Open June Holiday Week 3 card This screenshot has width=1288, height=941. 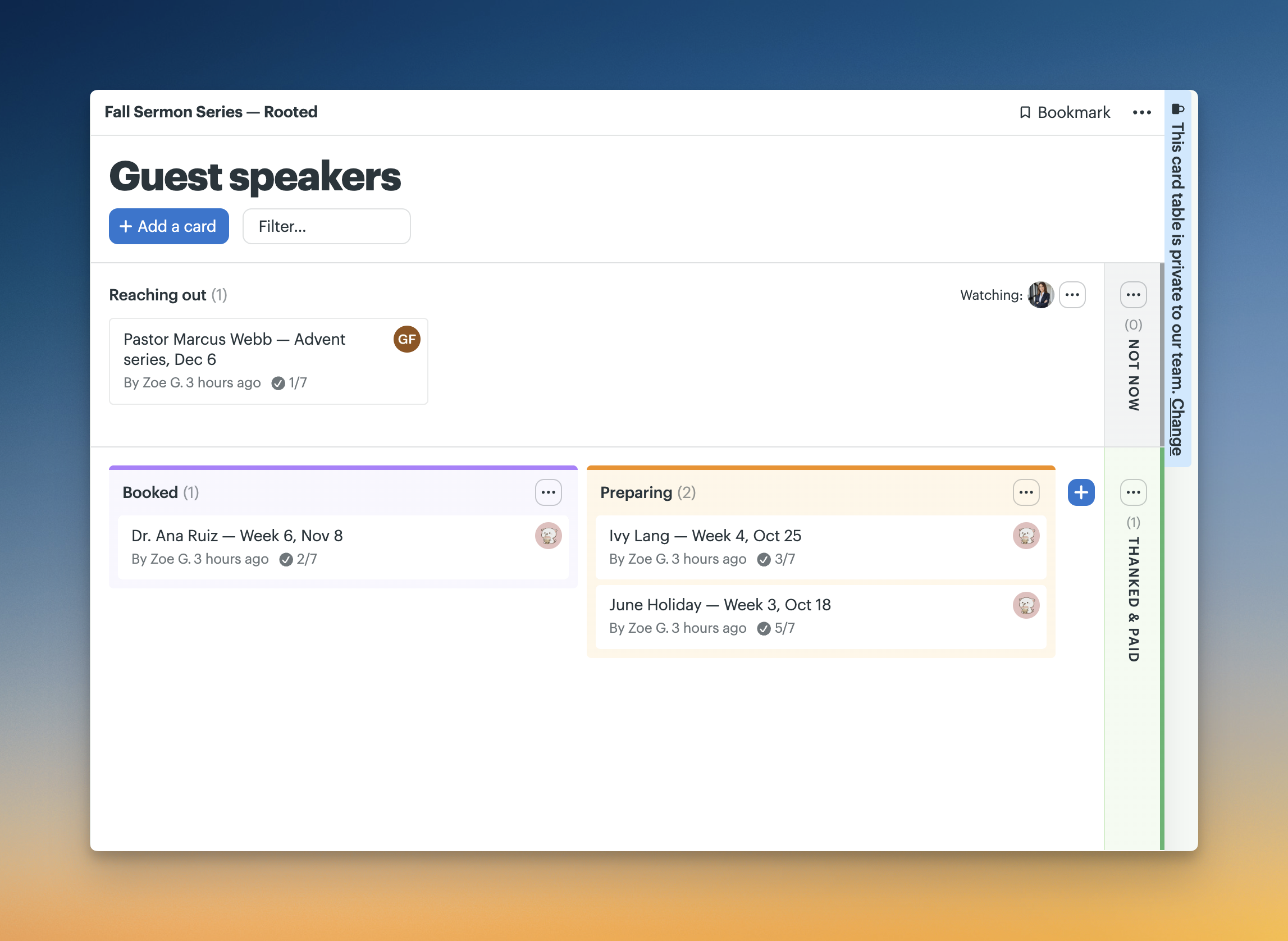click(x=821, y=617)
